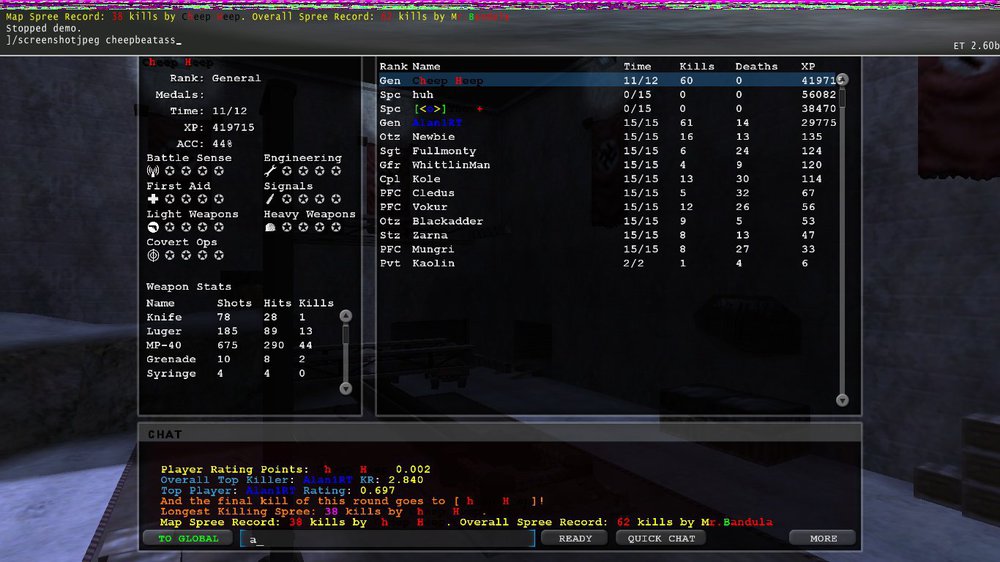Click the Heavy Weapons helmet icon
Viewport: 1000px width, 562px height.
[270, 227]
